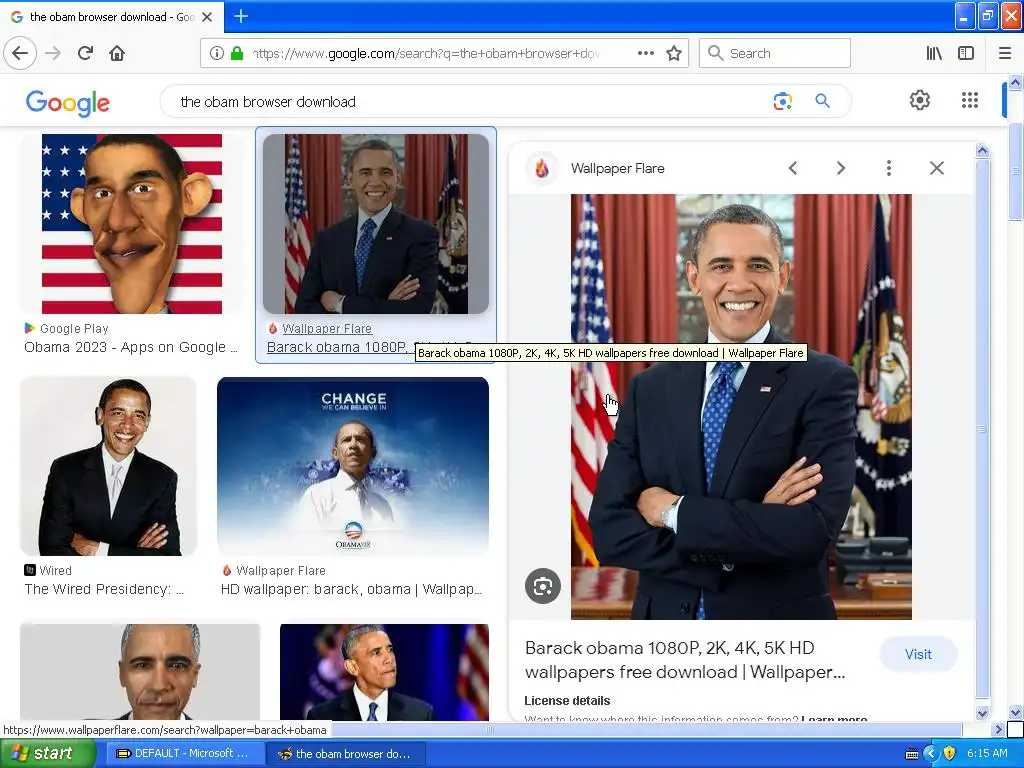Screen dimensions: 1024x768
Task: Close the obam browser download tab
Action: coord(206,17)
